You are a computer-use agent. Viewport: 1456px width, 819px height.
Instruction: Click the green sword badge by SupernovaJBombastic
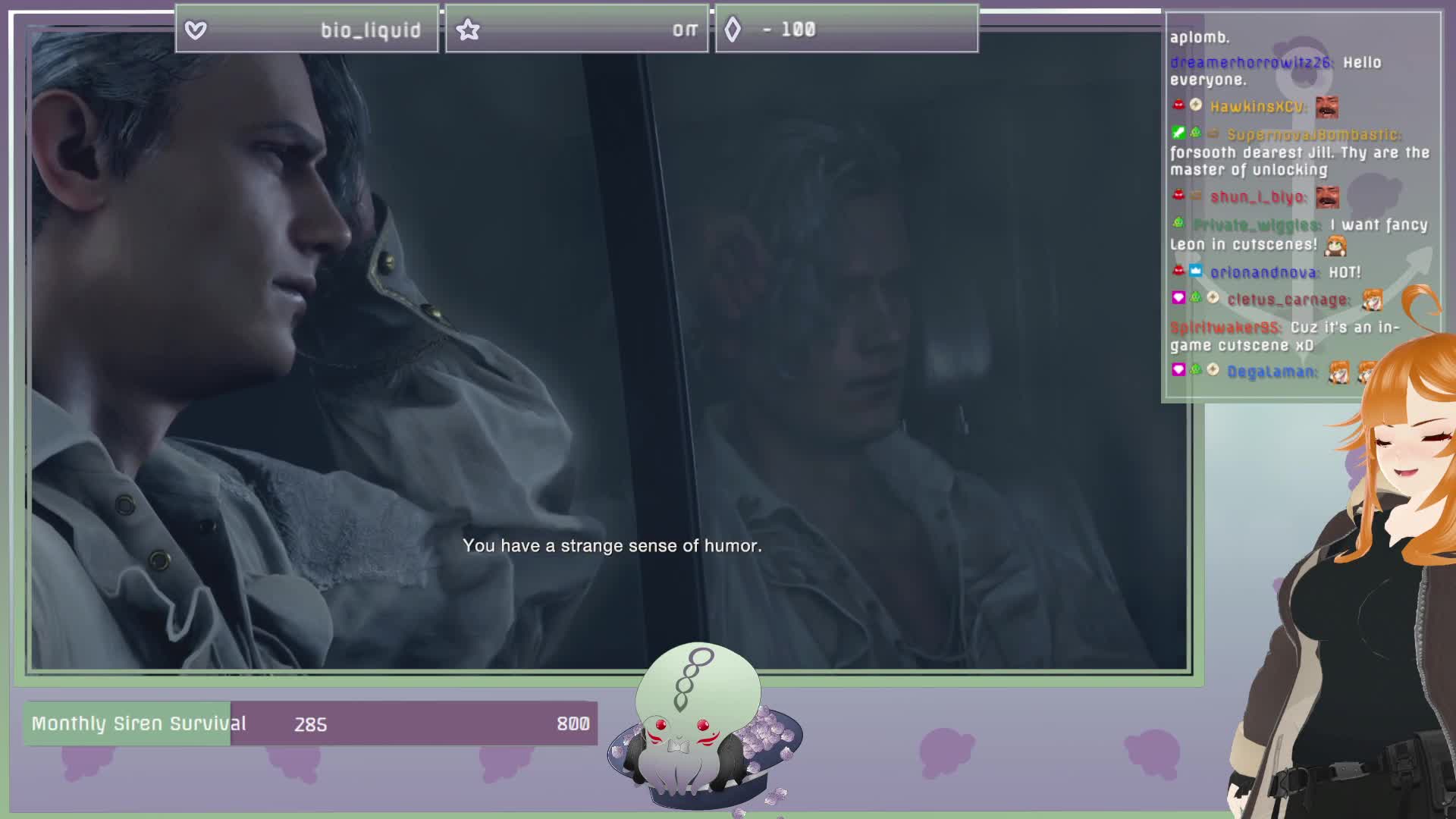[x=1178, y=133]
